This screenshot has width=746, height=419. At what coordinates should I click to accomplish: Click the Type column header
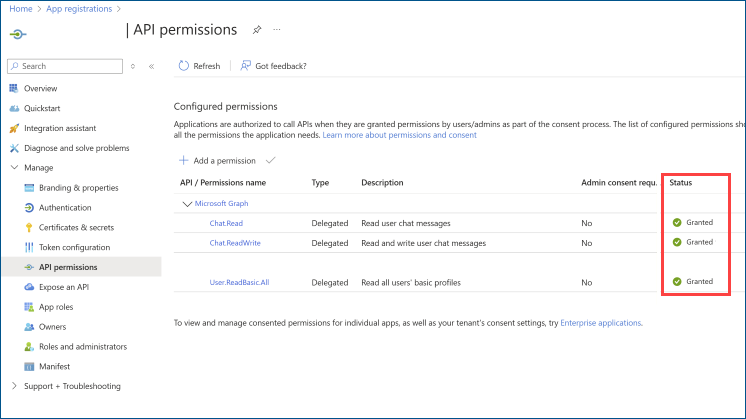[320, 183]
